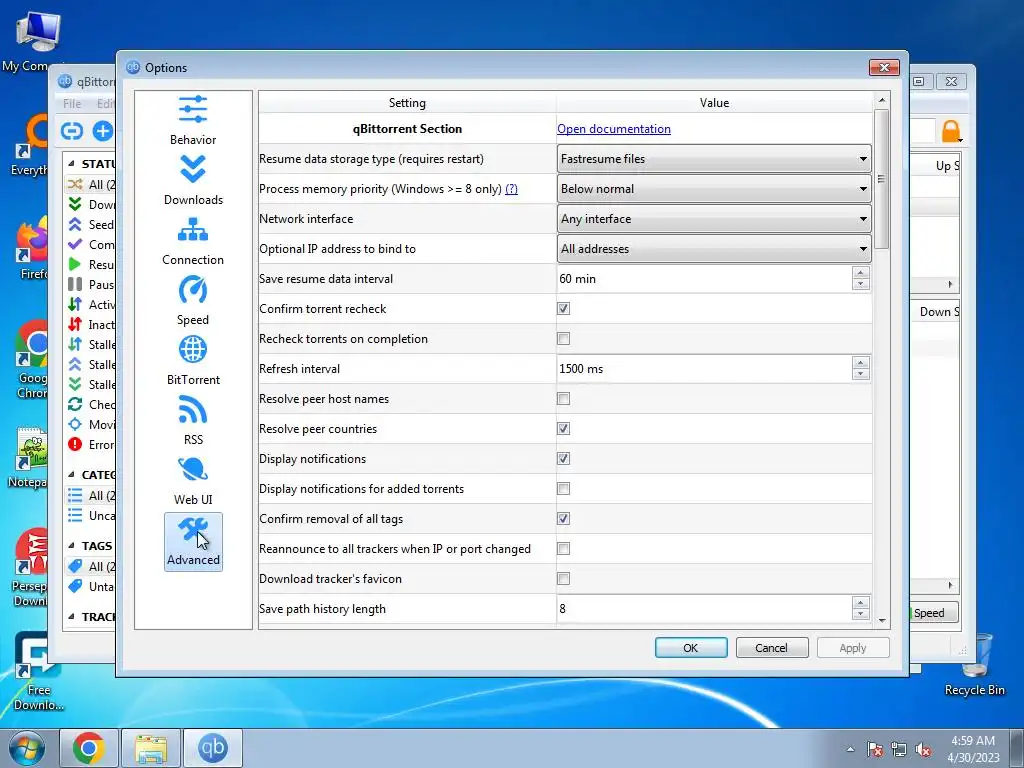Open the RSS options page
Screen dimensions: 1024x768
click(x=193, y=421)
